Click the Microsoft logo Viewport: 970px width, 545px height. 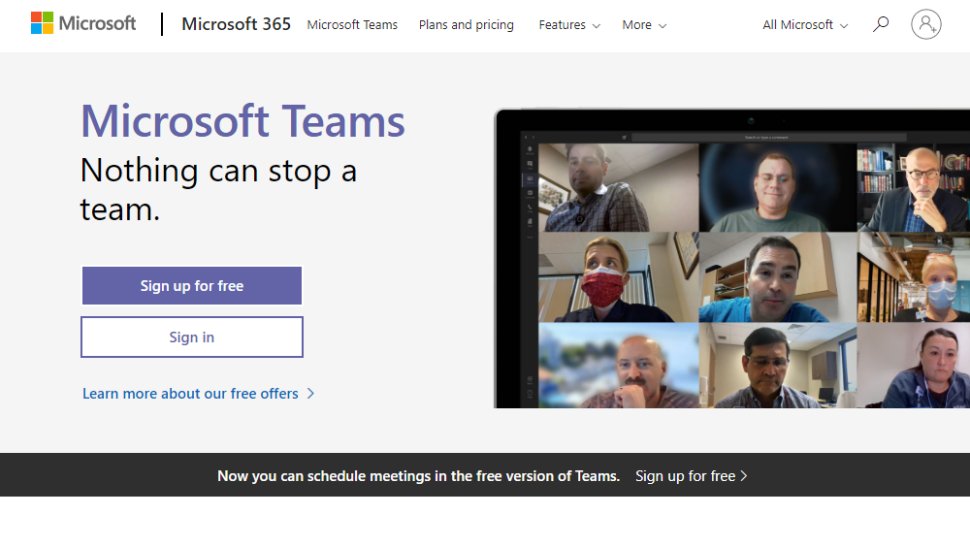pos(84,24)
